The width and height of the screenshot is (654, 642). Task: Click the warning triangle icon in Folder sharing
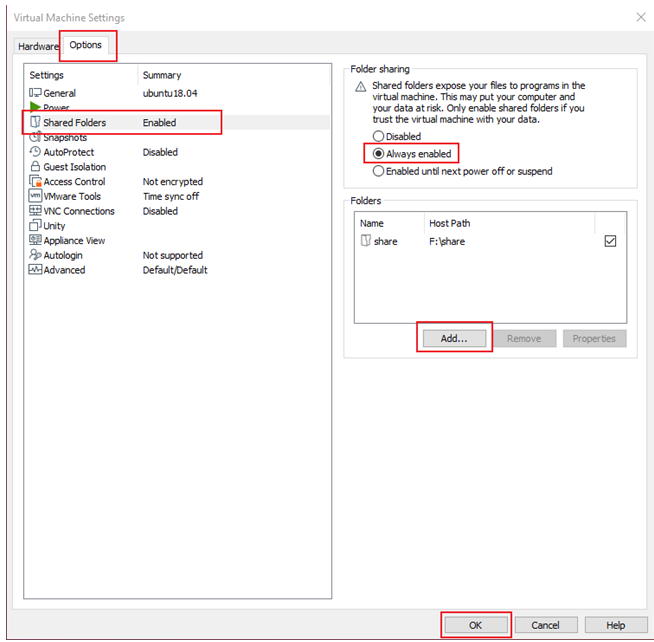[x=360, y=87]
